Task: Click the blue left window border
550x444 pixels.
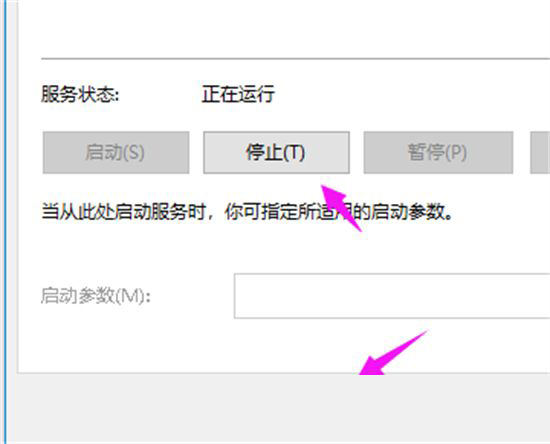Action: [4, 222]
